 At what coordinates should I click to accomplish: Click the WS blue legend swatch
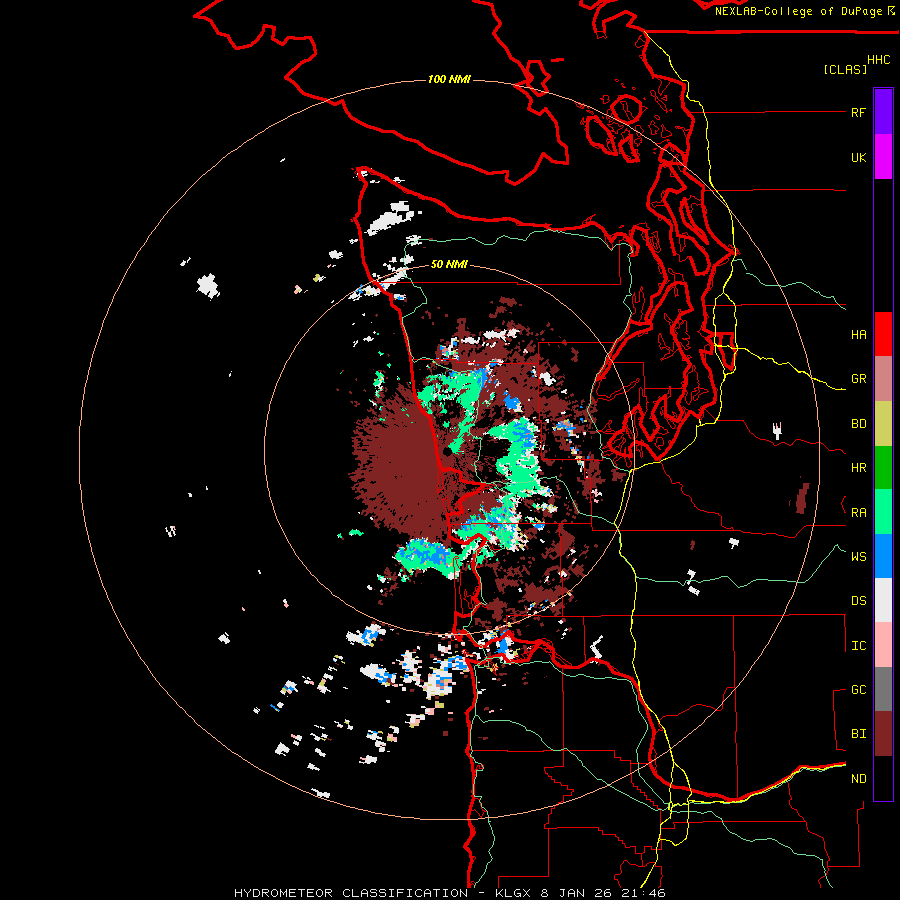883,556
